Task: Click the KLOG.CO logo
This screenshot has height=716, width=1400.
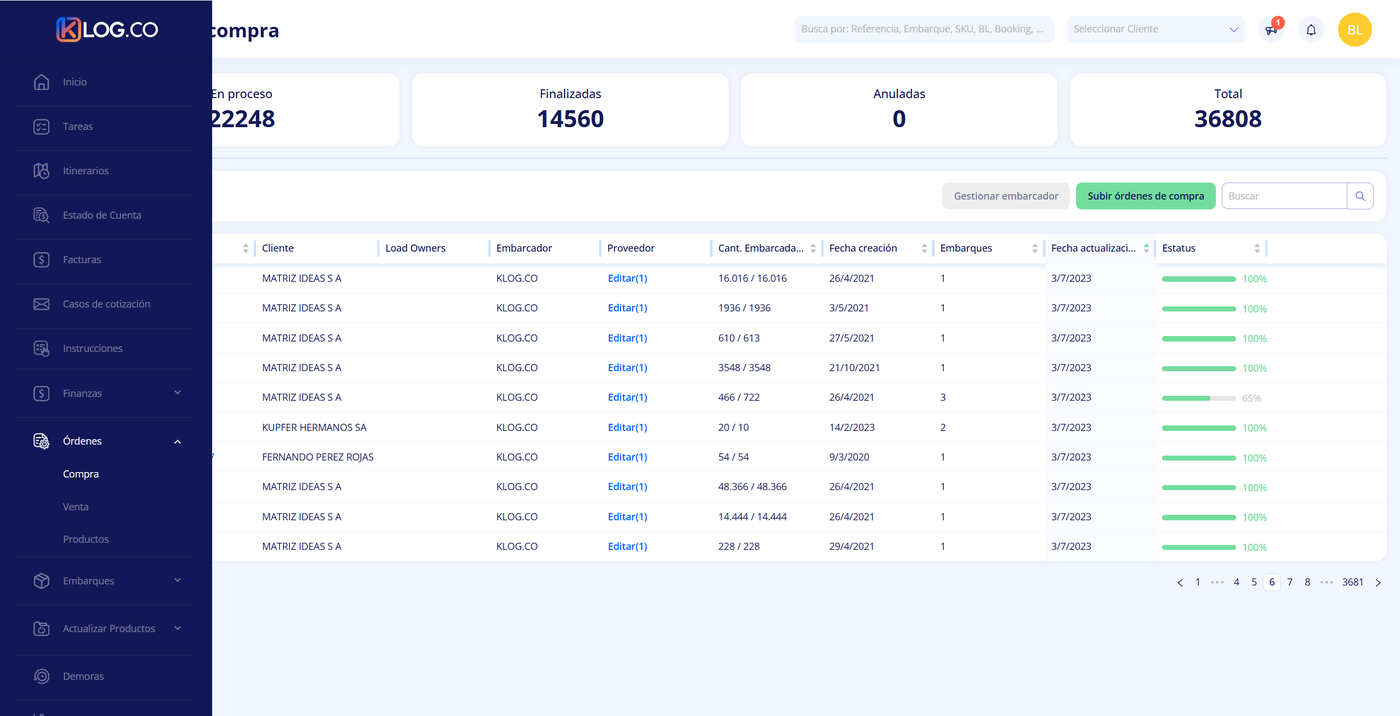Action: (107, 30)
